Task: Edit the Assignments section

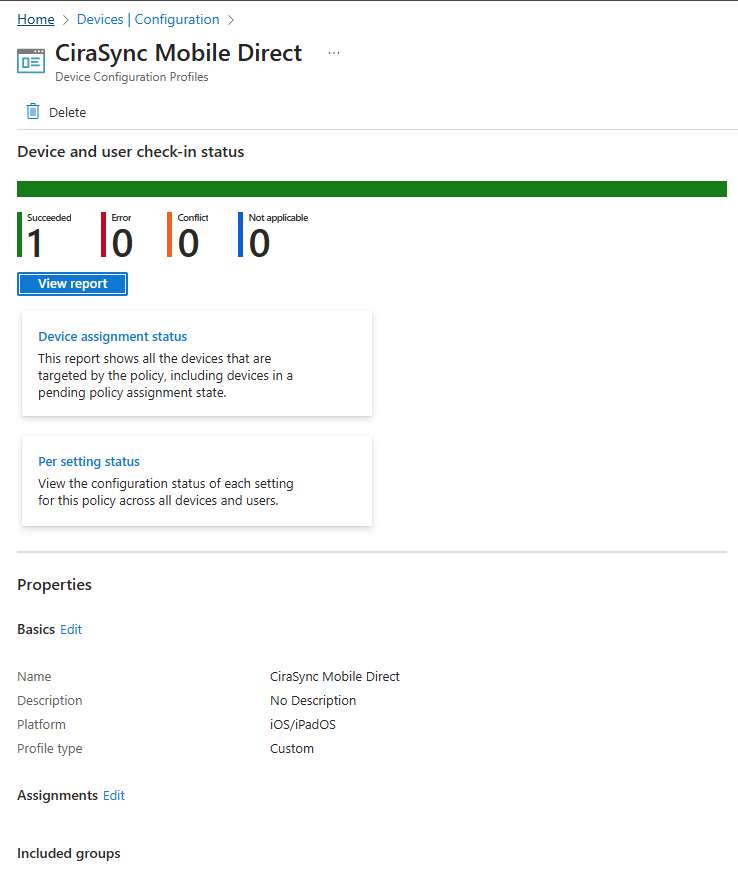Action: click(114, 795)
